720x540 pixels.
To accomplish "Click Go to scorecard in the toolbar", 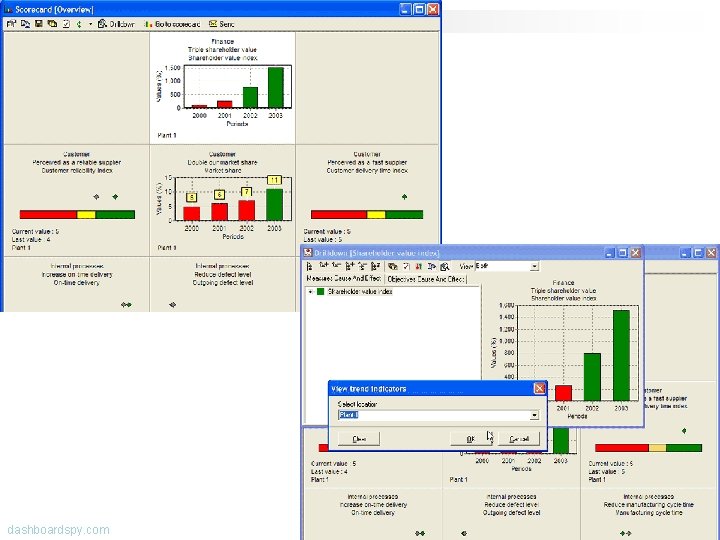I will (172, 24).
